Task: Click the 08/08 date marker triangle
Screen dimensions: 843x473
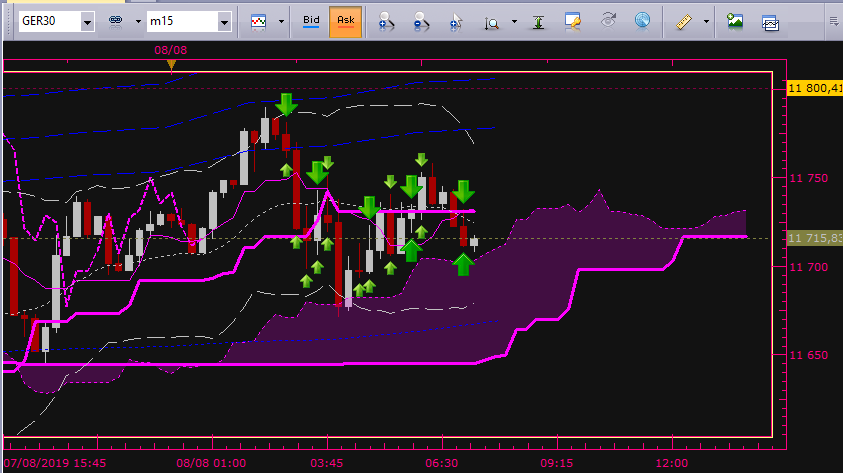Action: pyautogui.click(x=172, y=66)
